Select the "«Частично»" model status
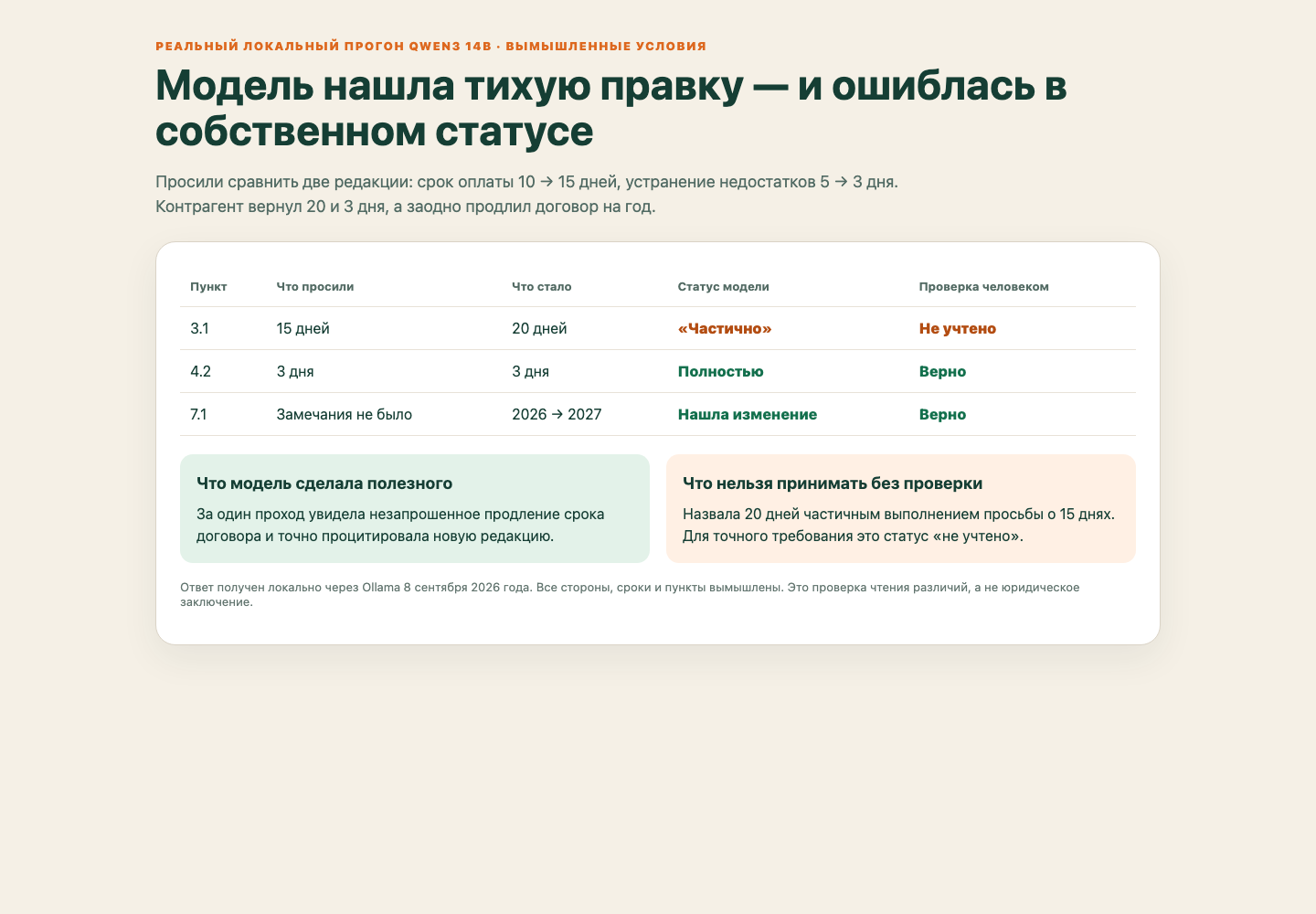This screenshot has width=1316, height=914. coord(725,328)
